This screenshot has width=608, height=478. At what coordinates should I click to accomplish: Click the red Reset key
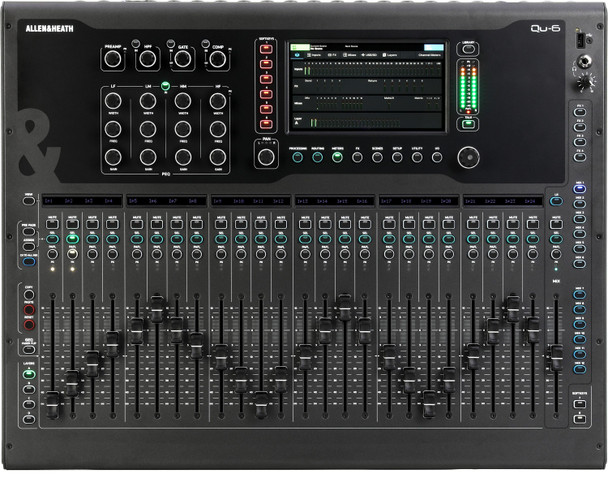29,324
